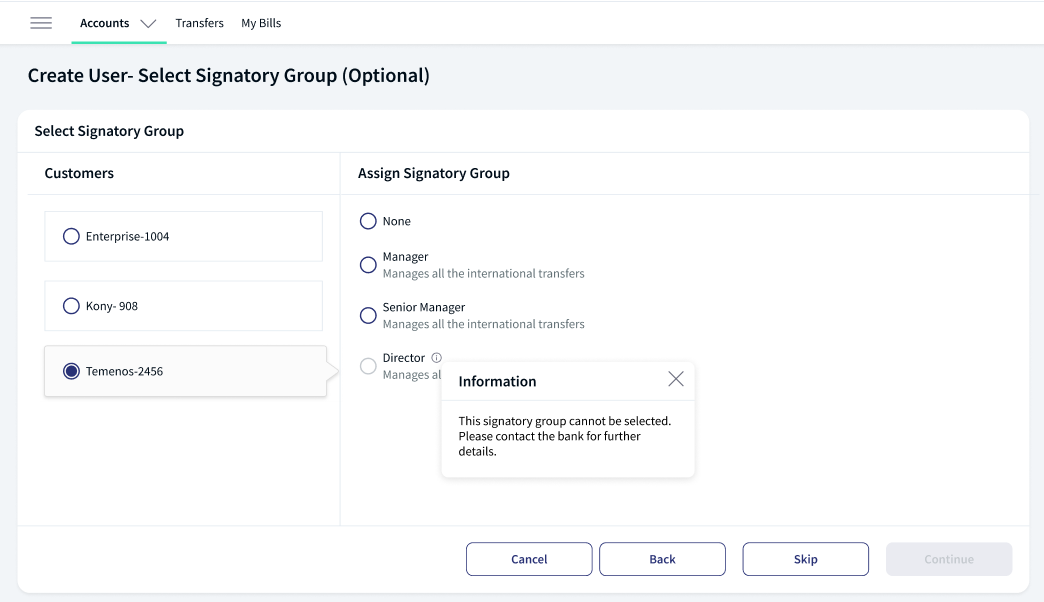Select Temenos-2456 customer radio button
Image resolution: width=1044 pixels, height=602 pixels.
tap(71, 371)
